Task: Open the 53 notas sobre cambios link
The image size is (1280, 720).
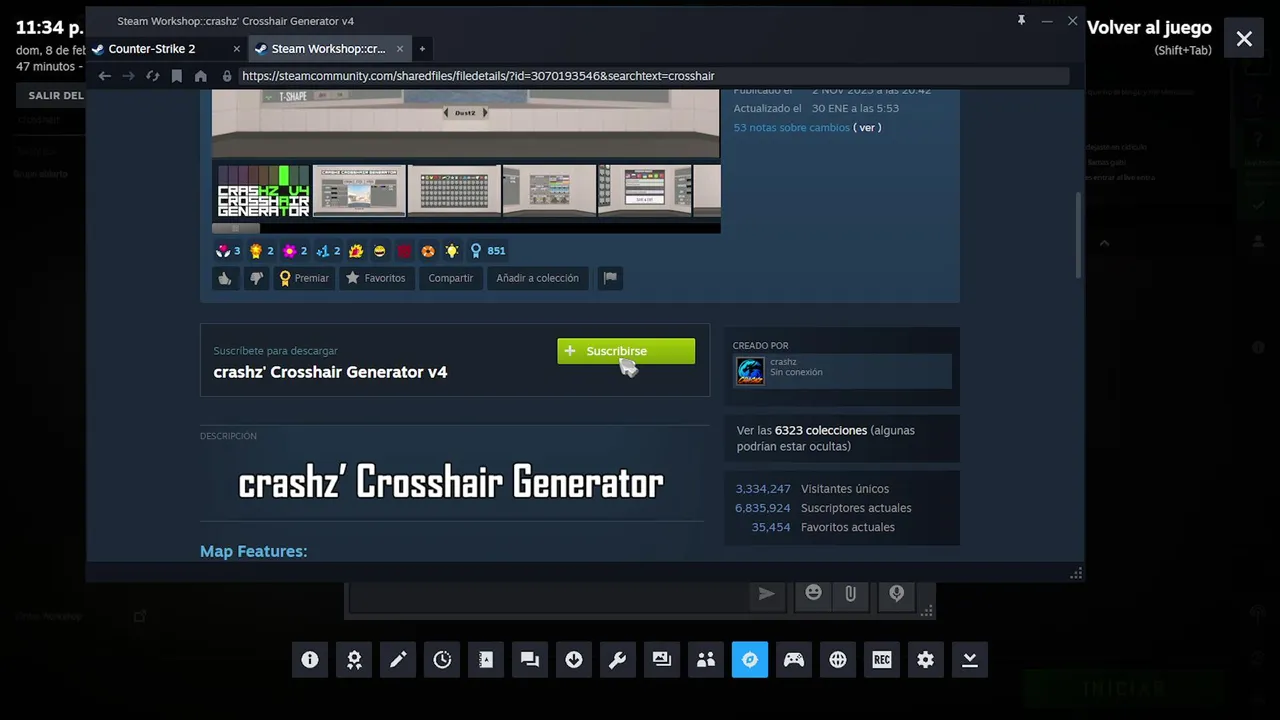Action: (792, 128)
